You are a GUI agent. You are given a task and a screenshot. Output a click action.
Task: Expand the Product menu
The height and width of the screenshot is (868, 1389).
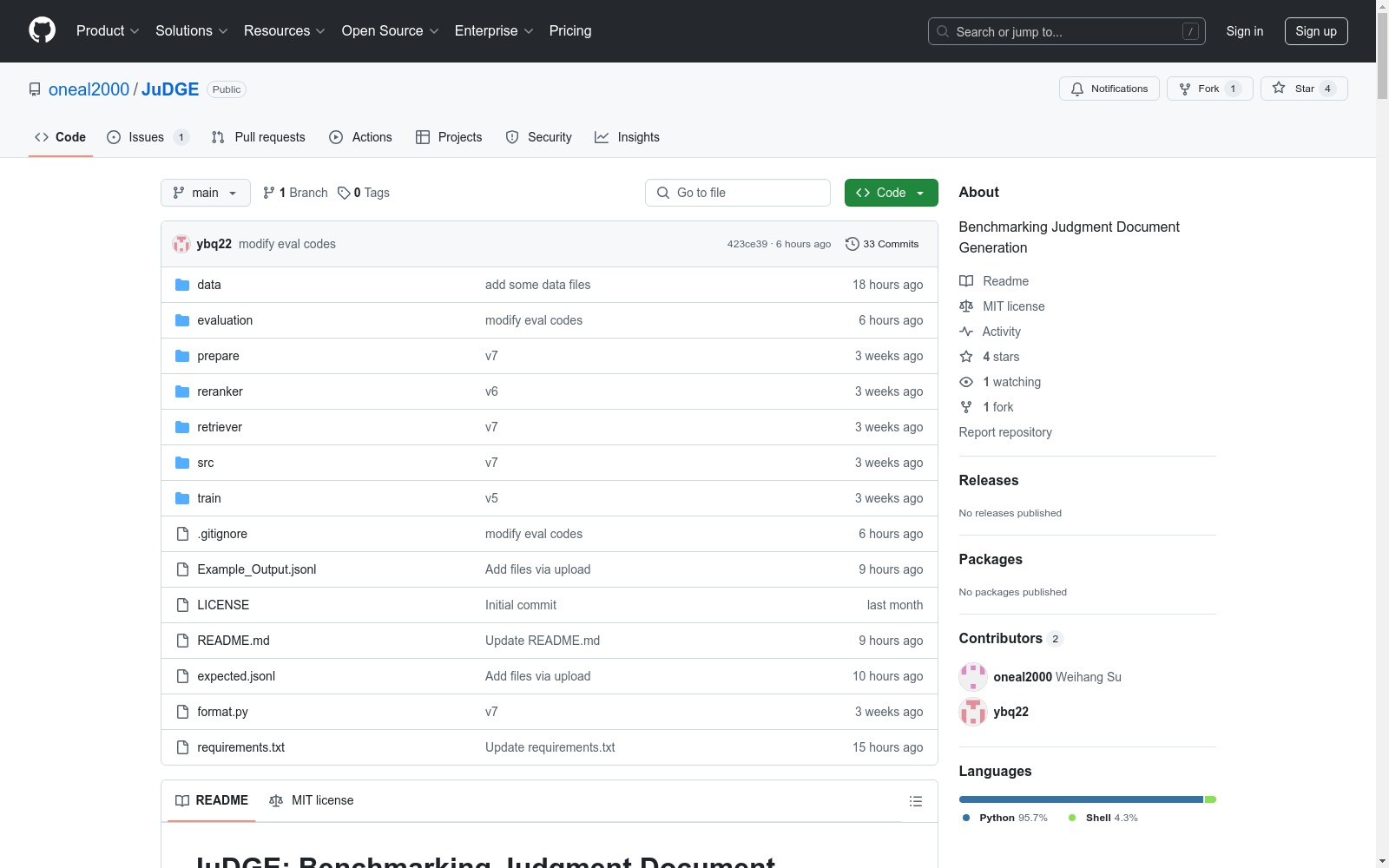click(108, 31)
